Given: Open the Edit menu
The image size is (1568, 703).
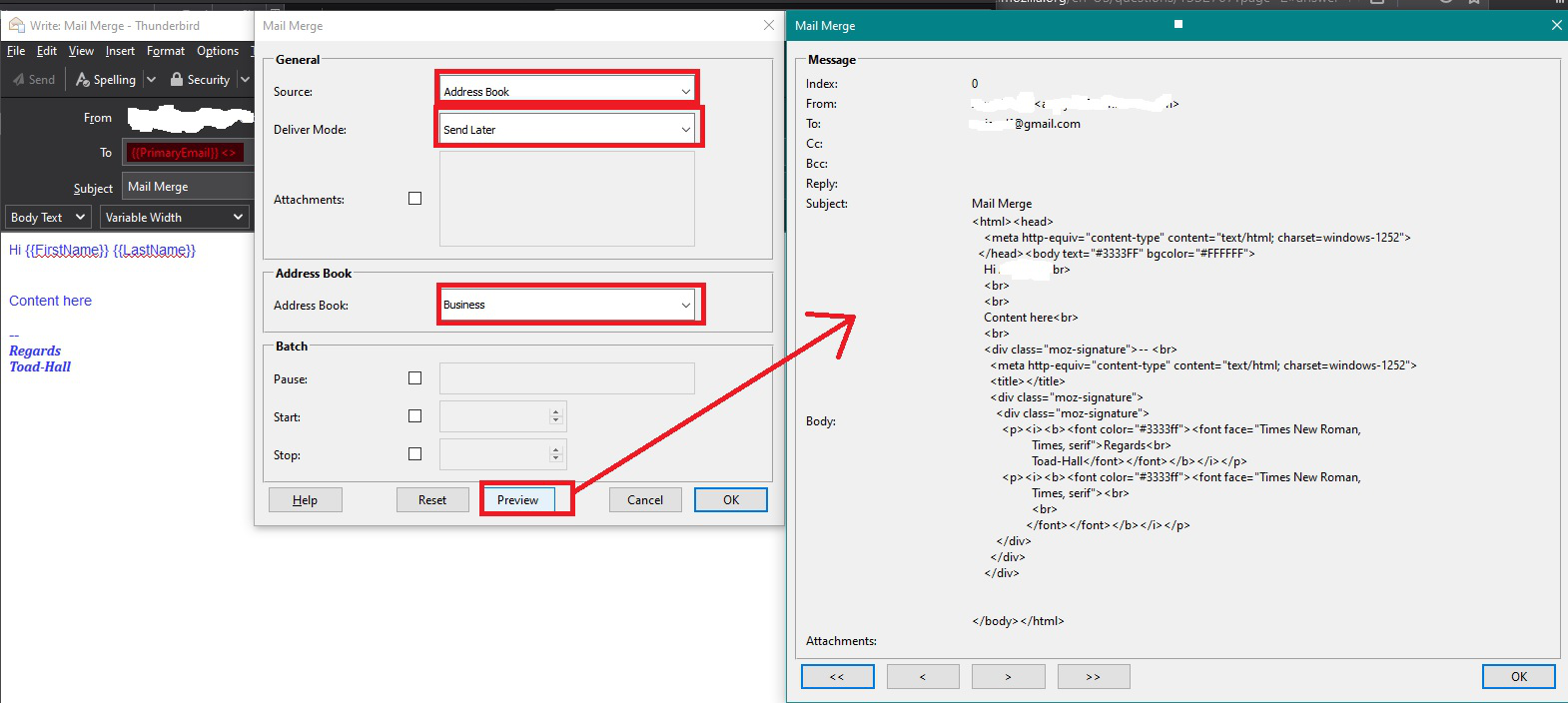Looking at the screenshot, I should (47, 51).
